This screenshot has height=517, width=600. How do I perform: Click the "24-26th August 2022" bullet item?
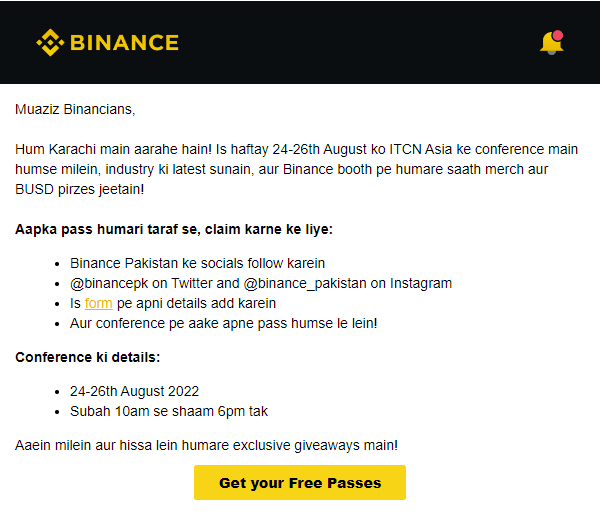pyautogui.click(x=134, y=391)
